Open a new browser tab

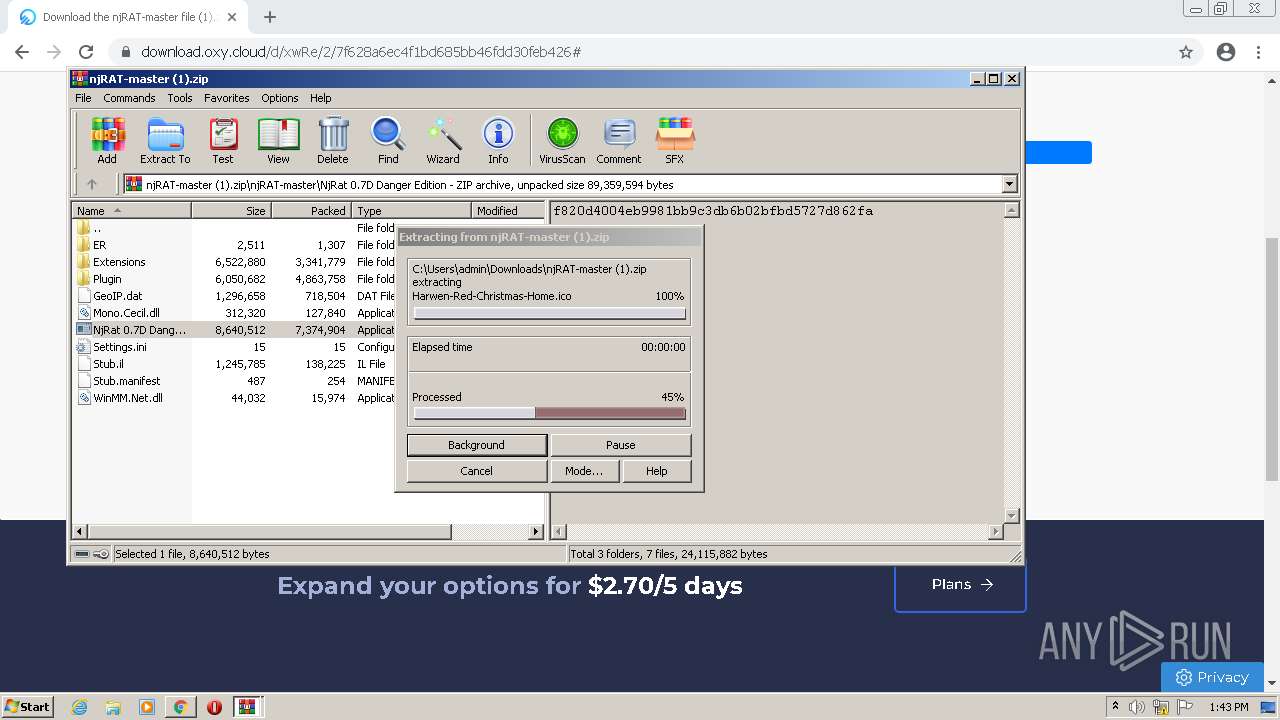pyautogui.click(x=270, y=17)
